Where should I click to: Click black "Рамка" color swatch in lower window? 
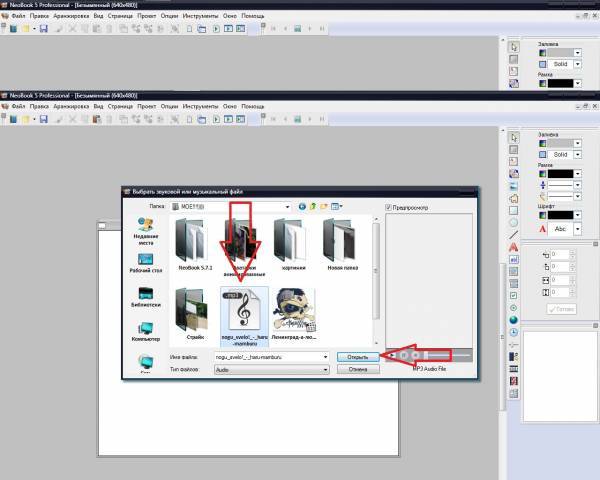tap(561, 175)
